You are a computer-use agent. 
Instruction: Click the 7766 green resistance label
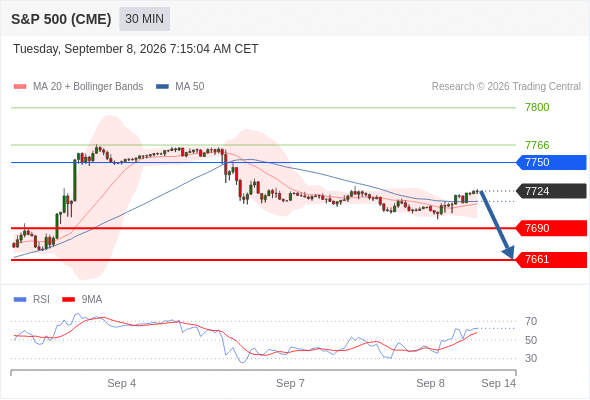click(537, 145)
